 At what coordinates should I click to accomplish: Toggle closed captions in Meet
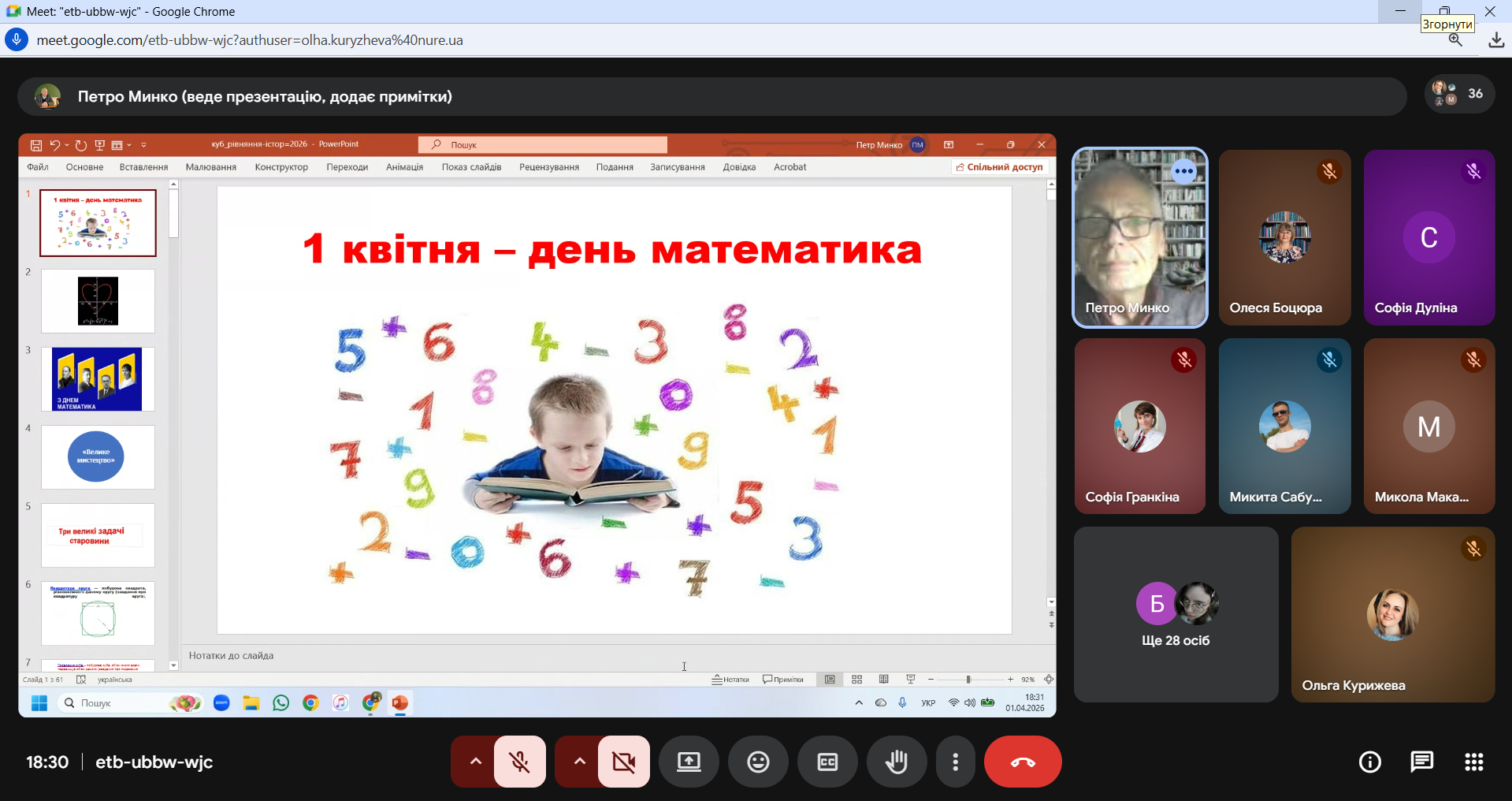(x=827, y=762)
